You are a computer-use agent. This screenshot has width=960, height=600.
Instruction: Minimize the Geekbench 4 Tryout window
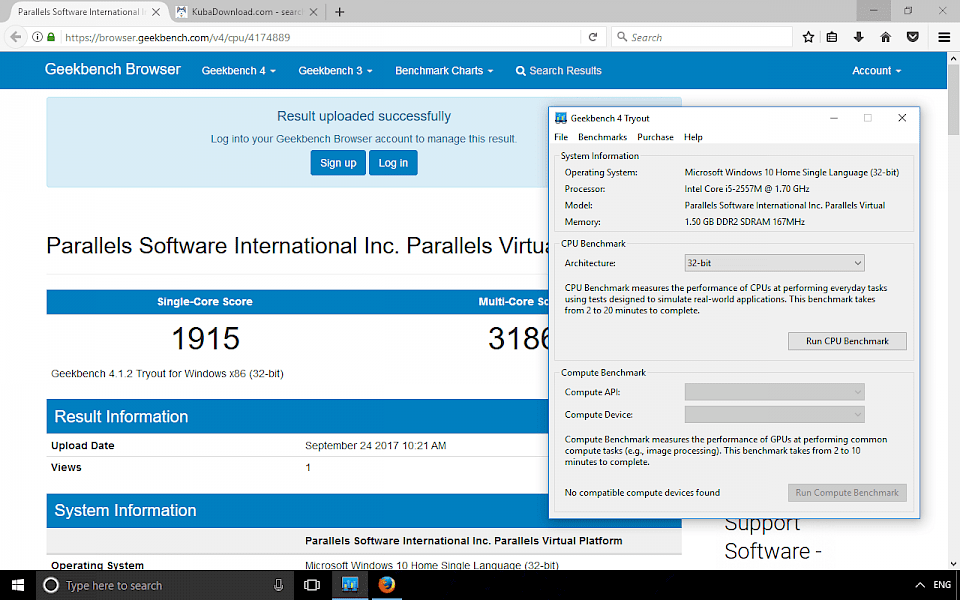pyautogui.click(x=834, y=118)
